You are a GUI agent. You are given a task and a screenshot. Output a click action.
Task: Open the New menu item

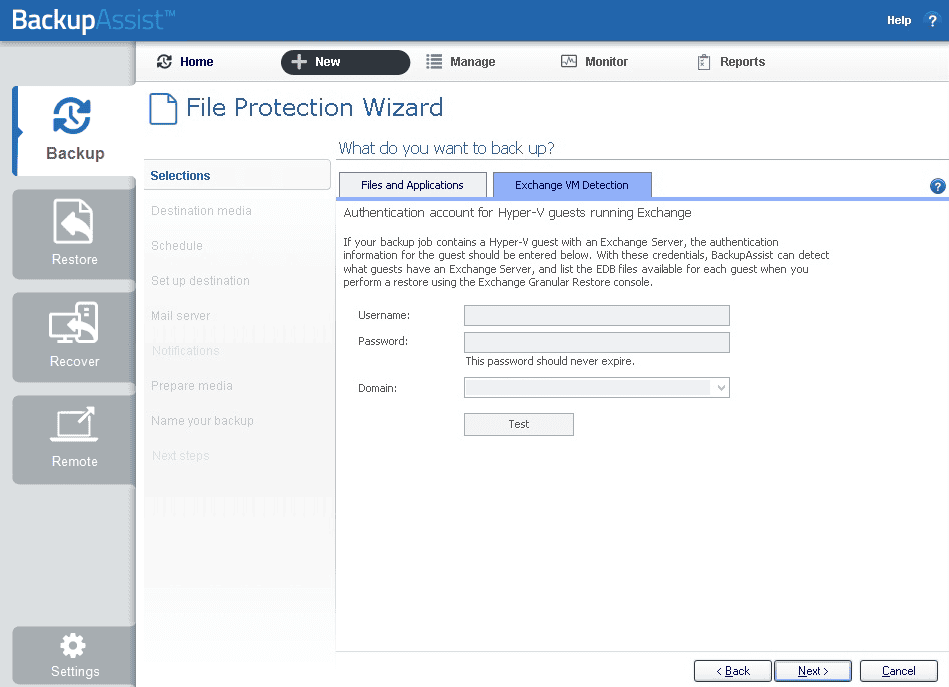tap(344, 62)
